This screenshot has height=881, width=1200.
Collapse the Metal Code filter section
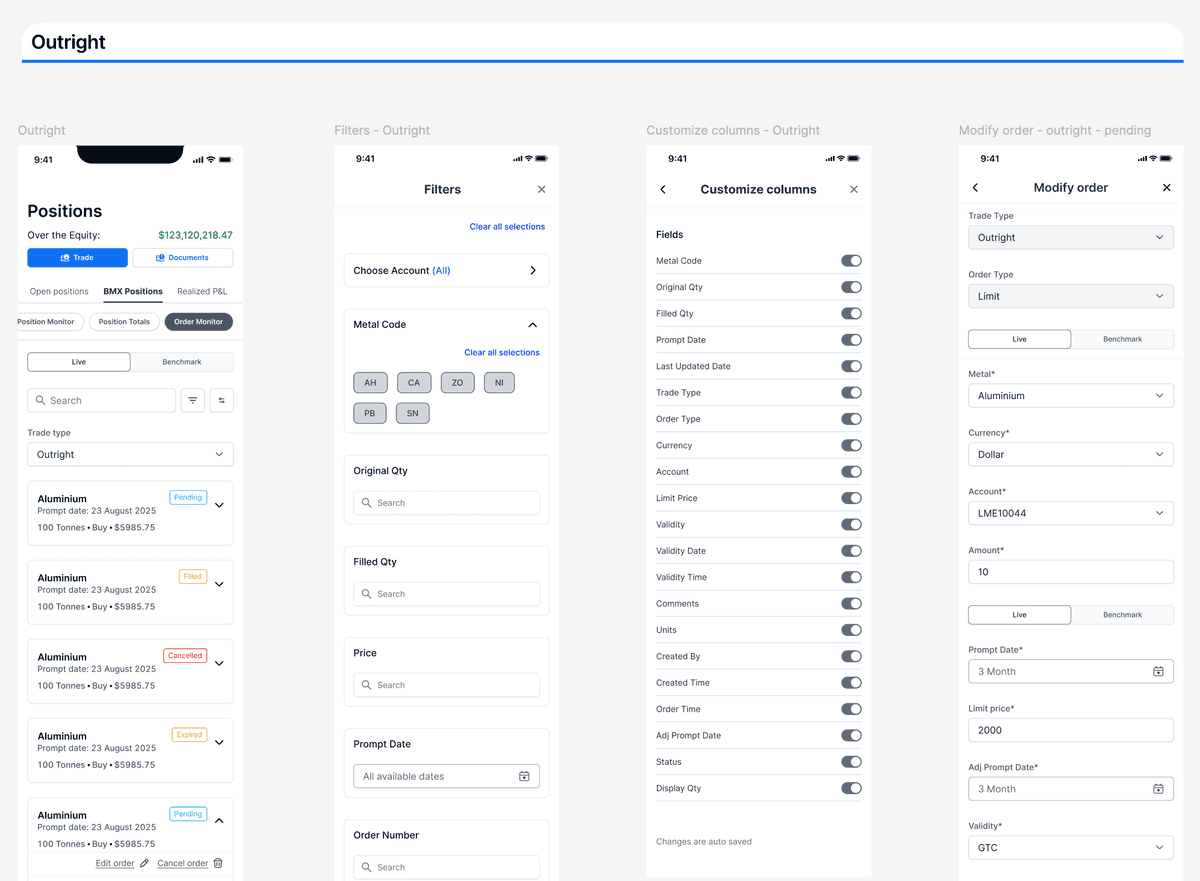click(x=532, y=325)
